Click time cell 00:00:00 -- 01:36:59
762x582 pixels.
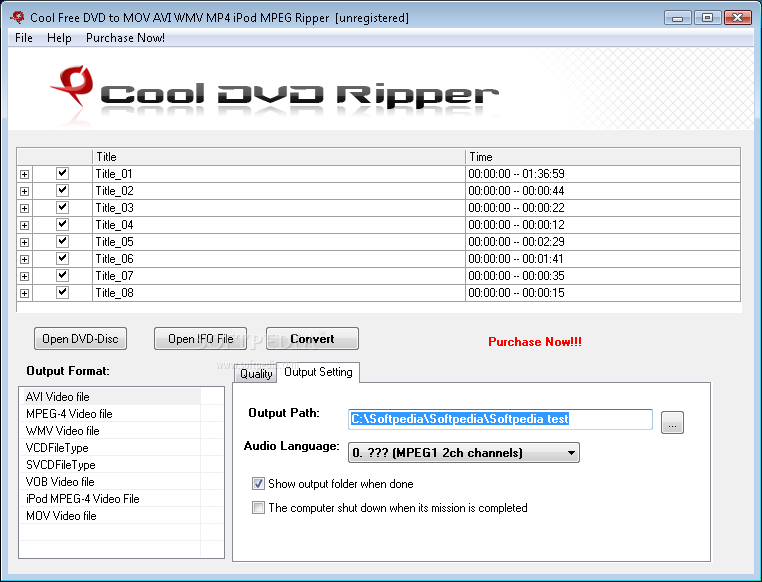[603, 174]
